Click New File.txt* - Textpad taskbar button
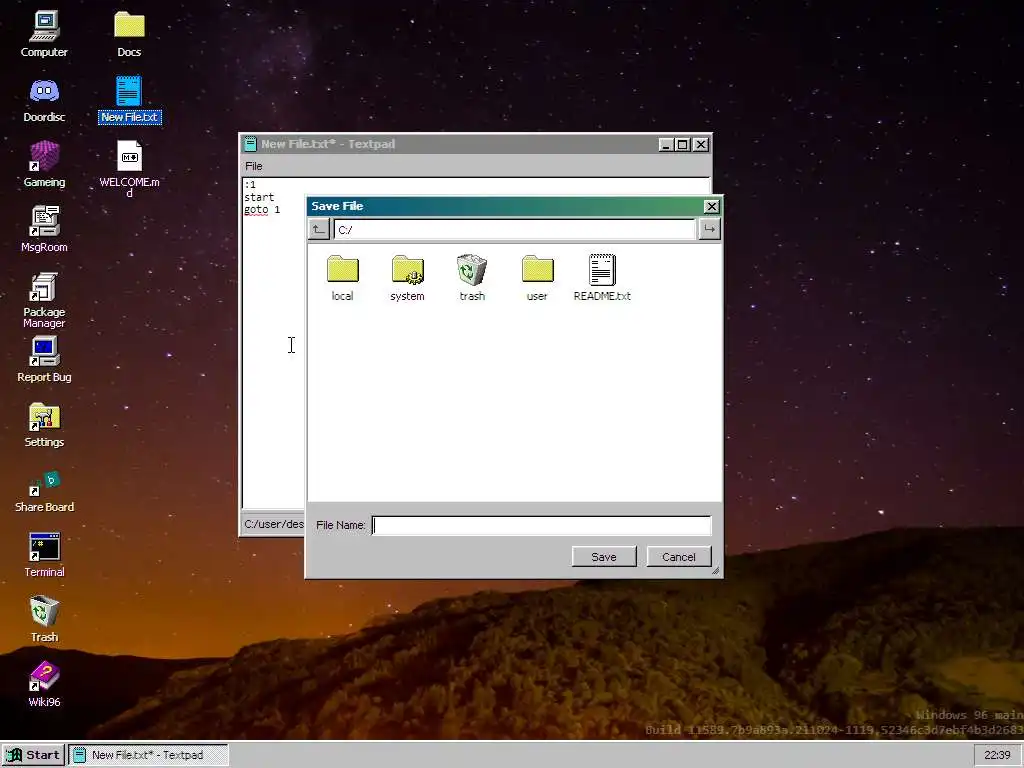 pyautogui.click(x=148, y=755)
